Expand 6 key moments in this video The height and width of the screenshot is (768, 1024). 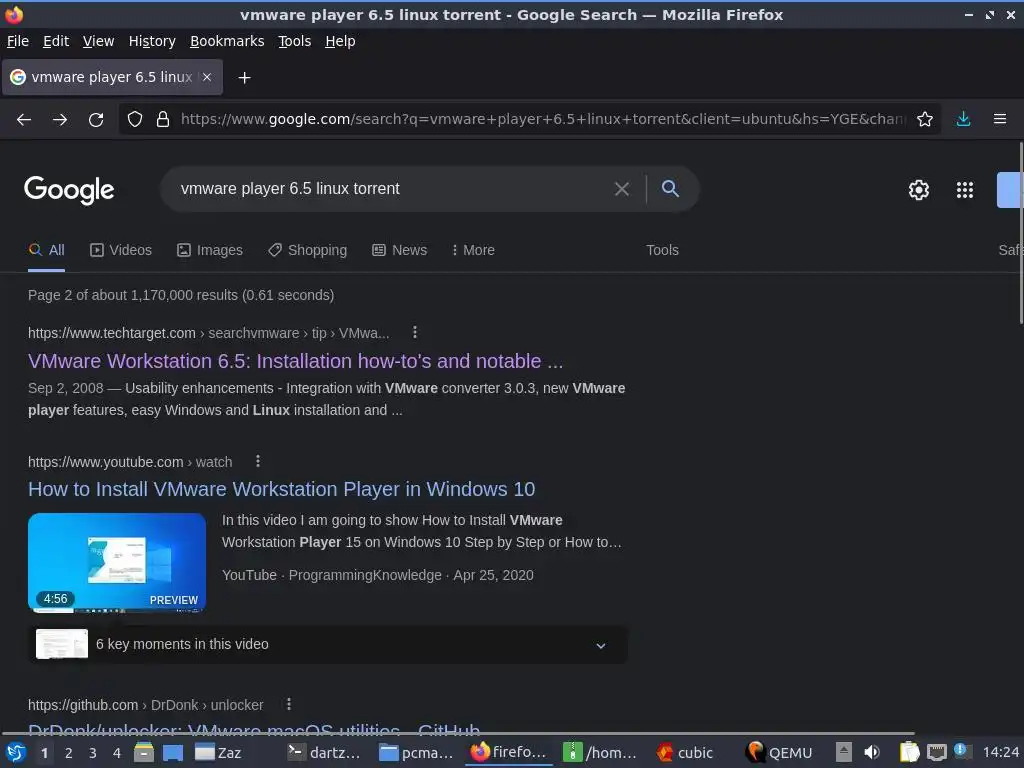328,645
